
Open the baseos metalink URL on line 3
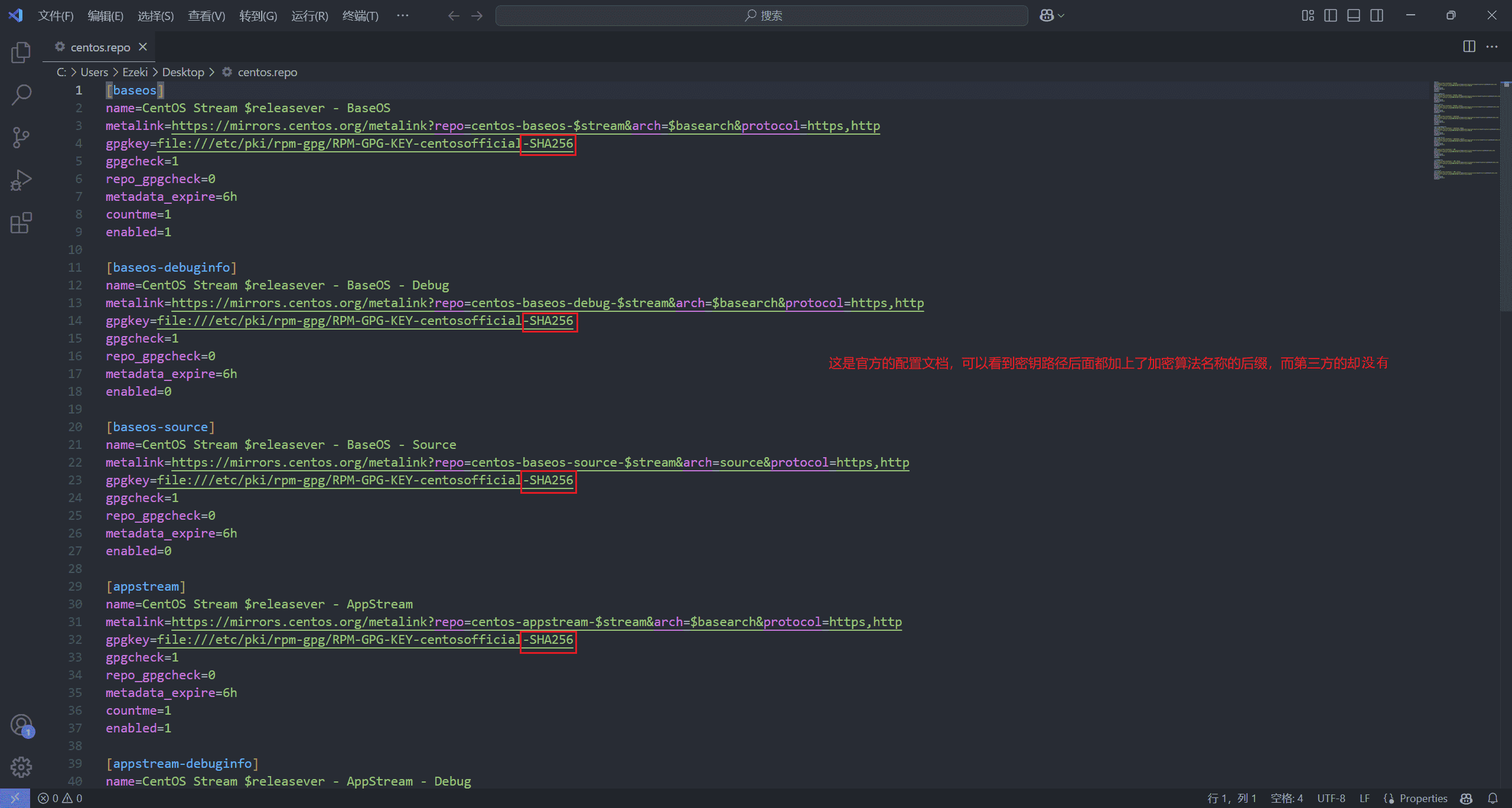tap(526, 126)
